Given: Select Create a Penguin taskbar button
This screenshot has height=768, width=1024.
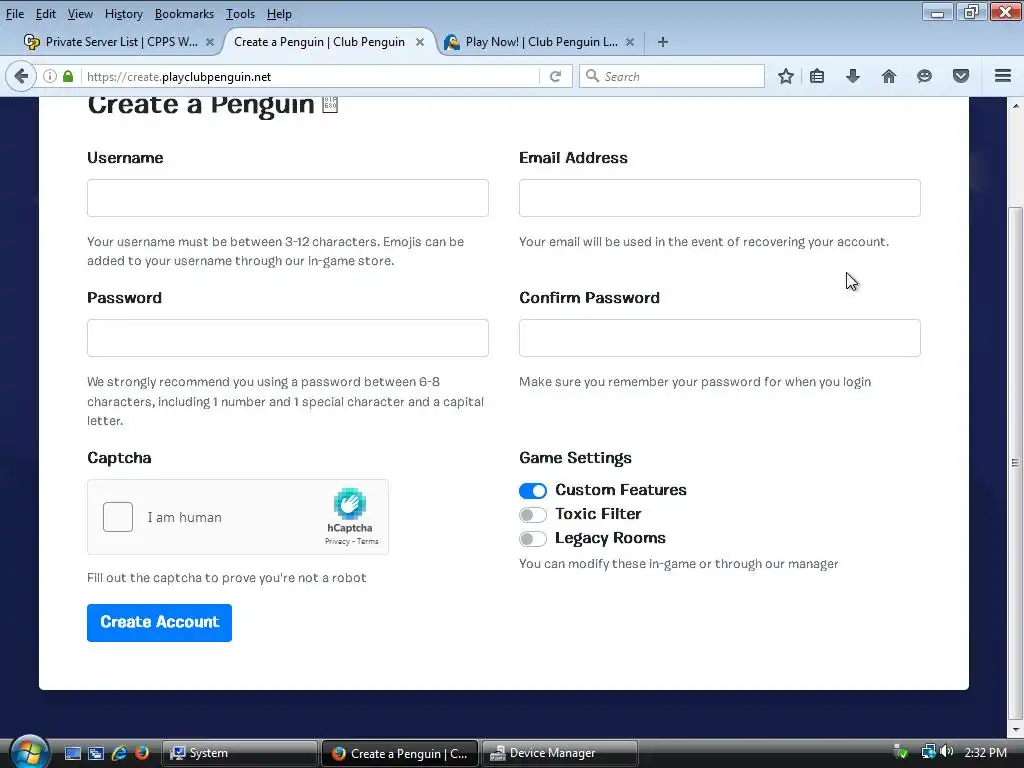Looking at the screenshot, I should (399, 753).
